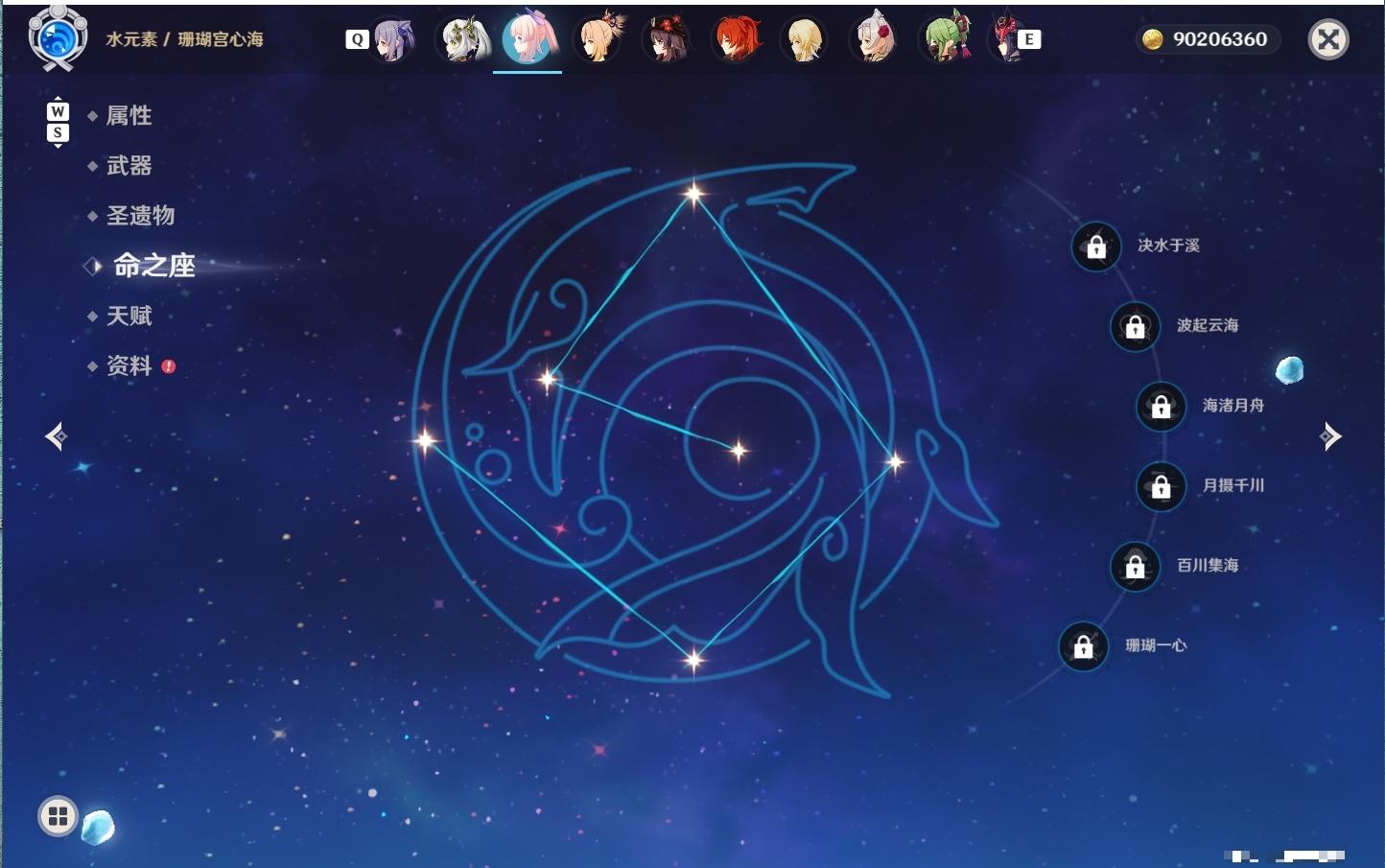Open the locked 珊瑚一心 constellation node

tap(1083, 645)
